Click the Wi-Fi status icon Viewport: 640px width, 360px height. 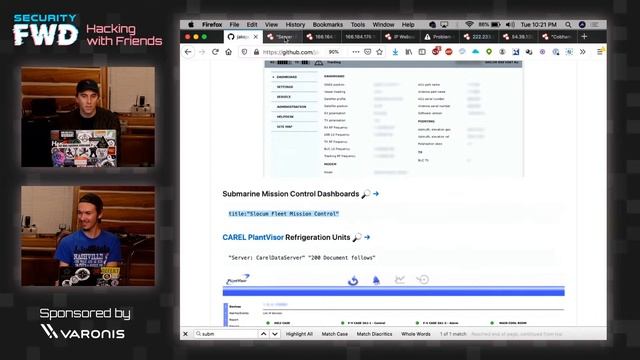[469, 24]
